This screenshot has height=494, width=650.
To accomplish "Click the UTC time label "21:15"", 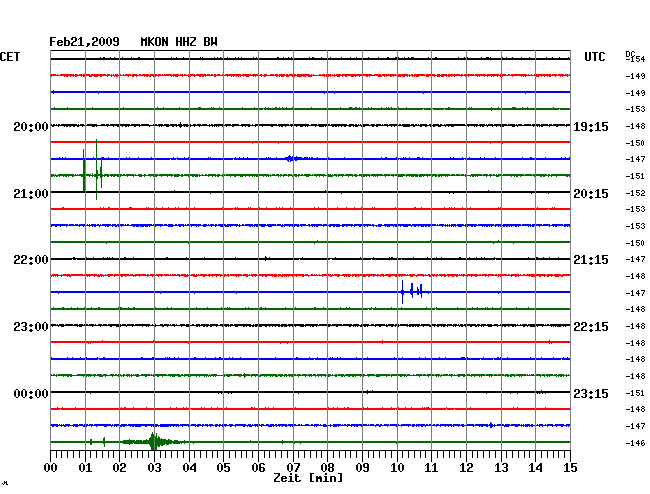I will [x=591, y=260].
